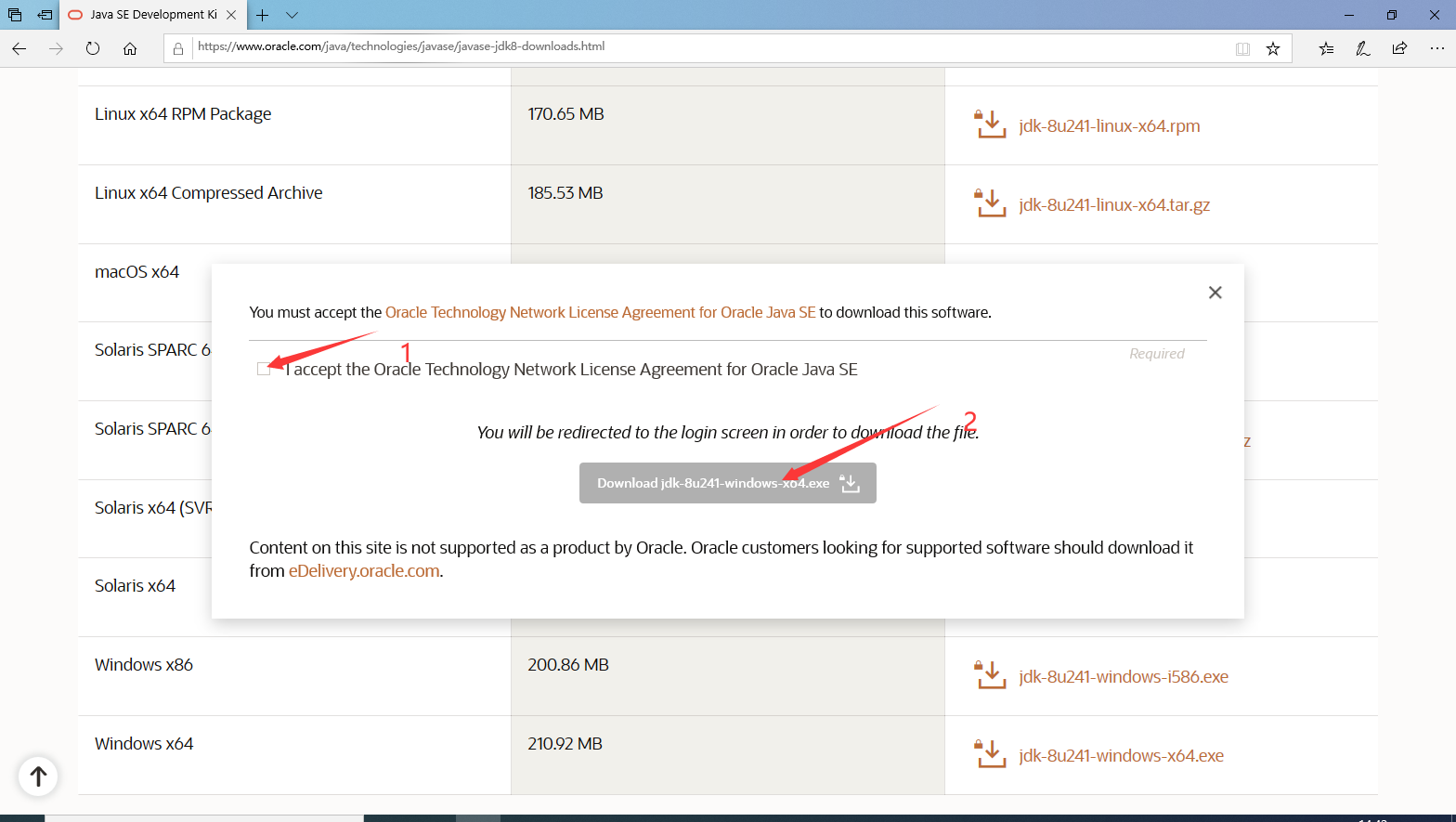Select the 200.86 MB size cell
This screenshot has height=822, width=1456.
[728, 676]
